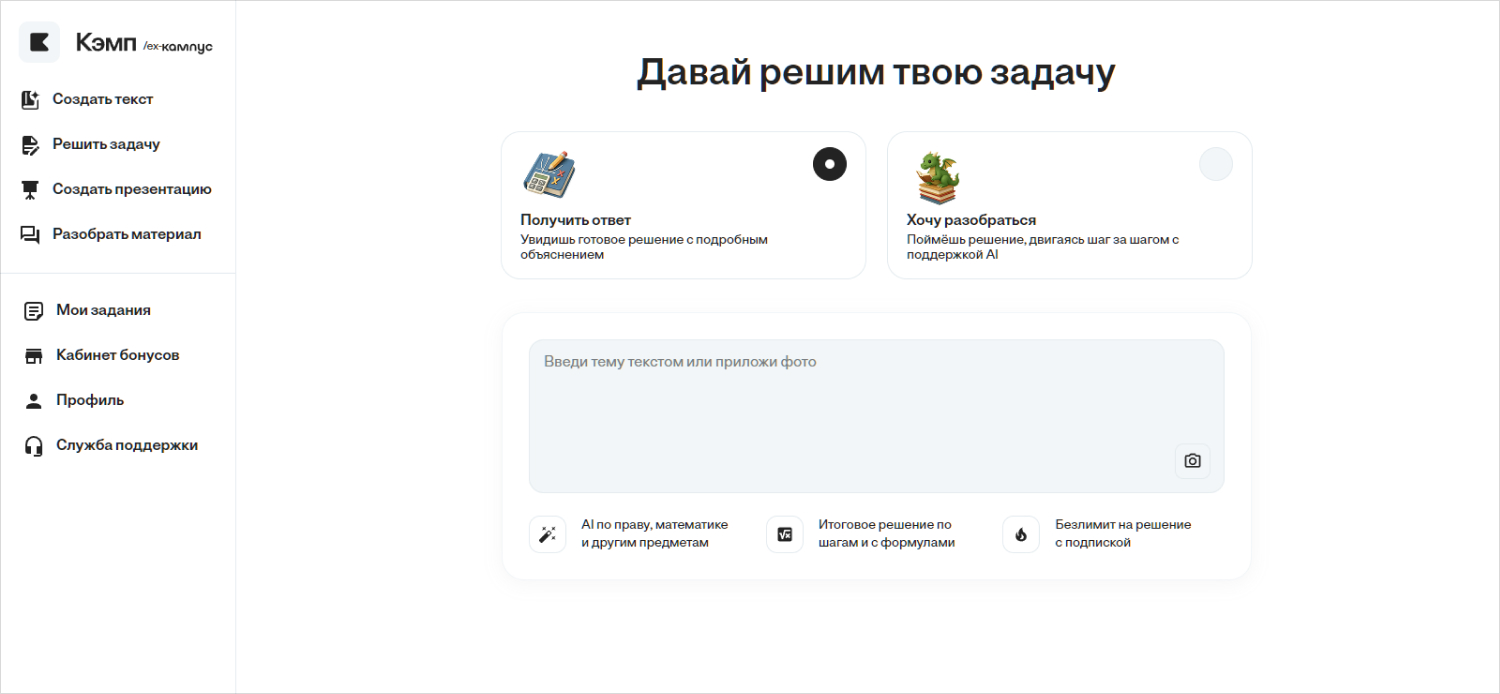The image size is (1500, 694).
Task: Click the magic wand AI icon
Action: (x=547, y=535)
